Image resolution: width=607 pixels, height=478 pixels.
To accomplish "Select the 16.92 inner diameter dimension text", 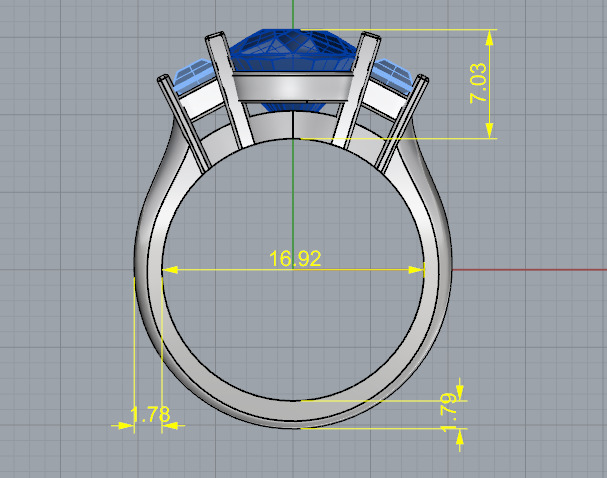I will point(295,258).
